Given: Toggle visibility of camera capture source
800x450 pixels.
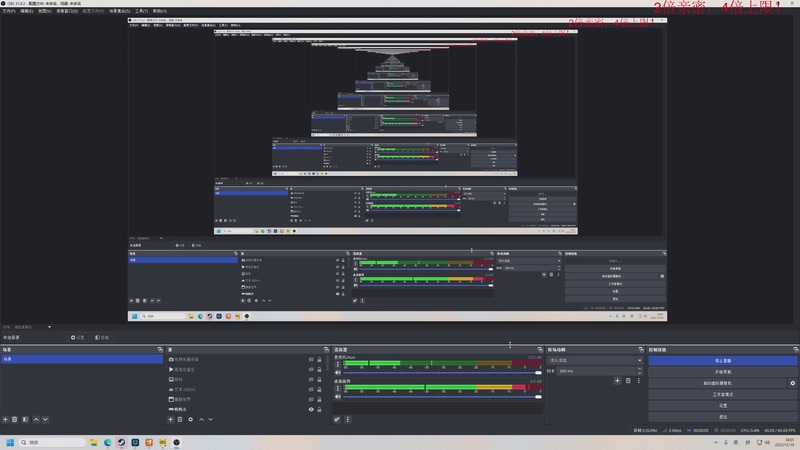Looking at the screenshot, I should coord(311,359).
